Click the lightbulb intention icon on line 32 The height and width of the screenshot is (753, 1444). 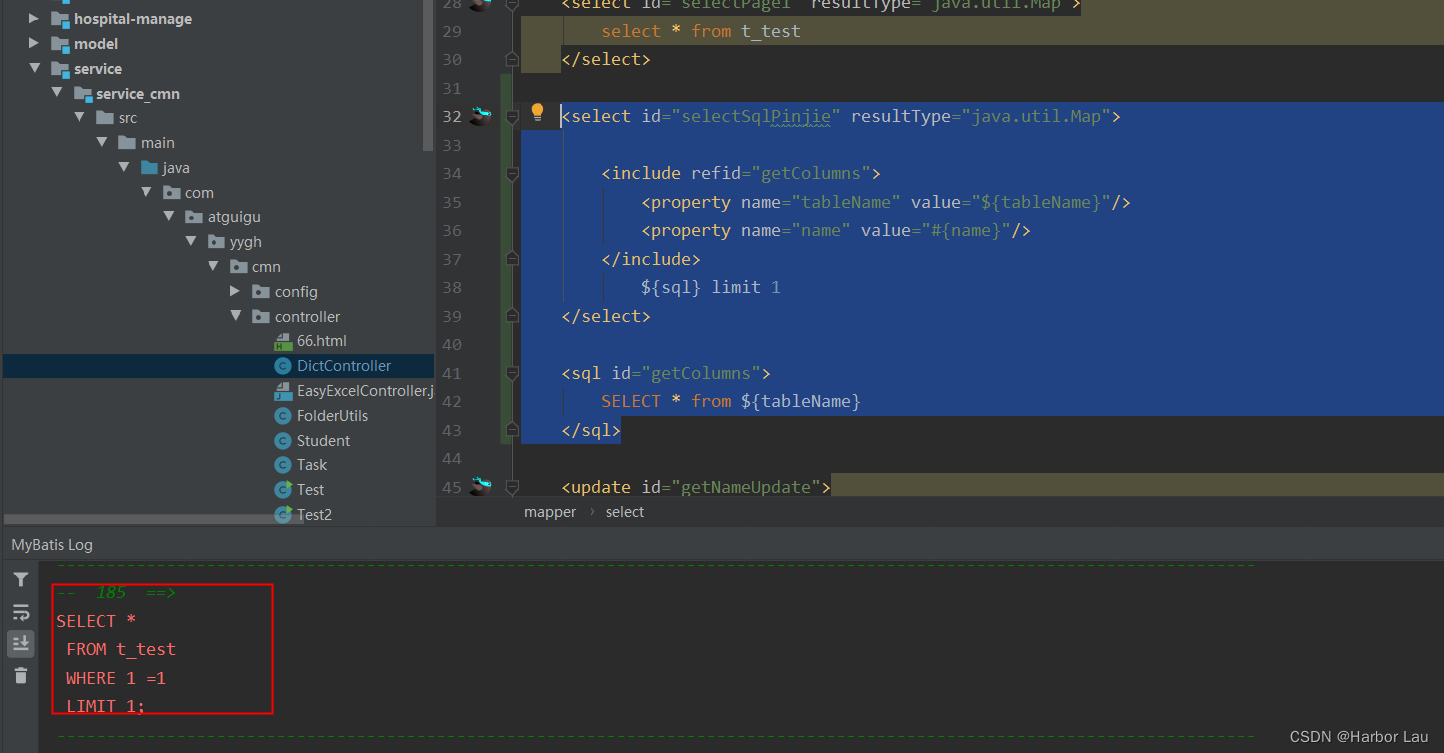[x=537, y=112]
